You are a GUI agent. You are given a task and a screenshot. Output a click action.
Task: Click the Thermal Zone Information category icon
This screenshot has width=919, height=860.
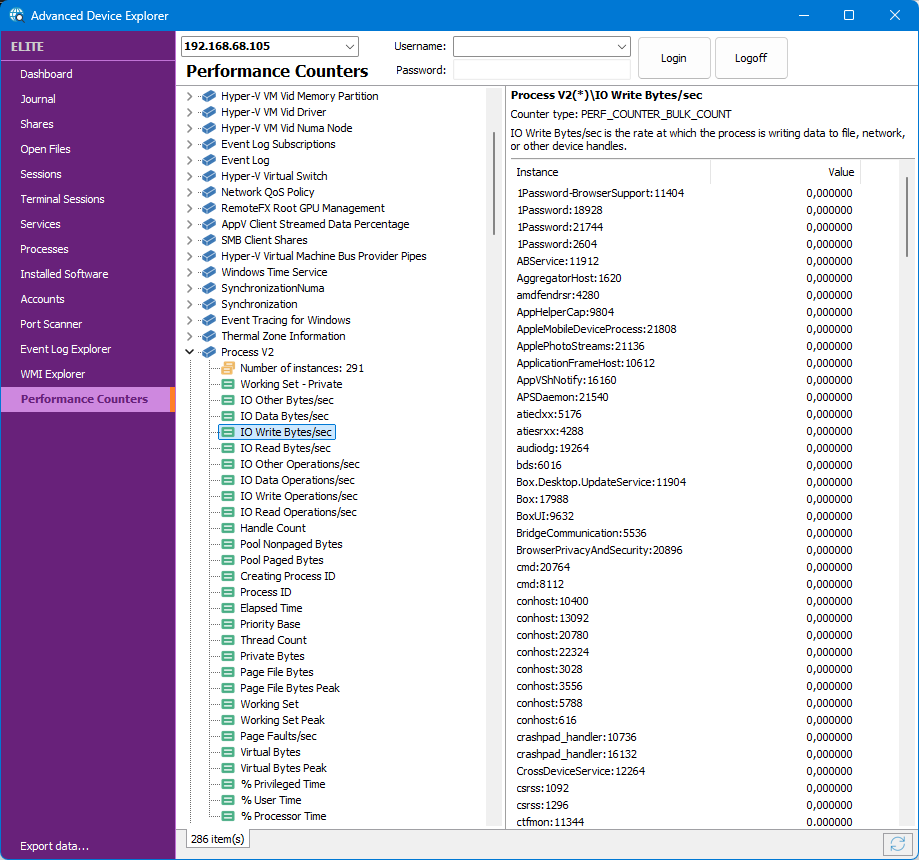tap(208, 336)
